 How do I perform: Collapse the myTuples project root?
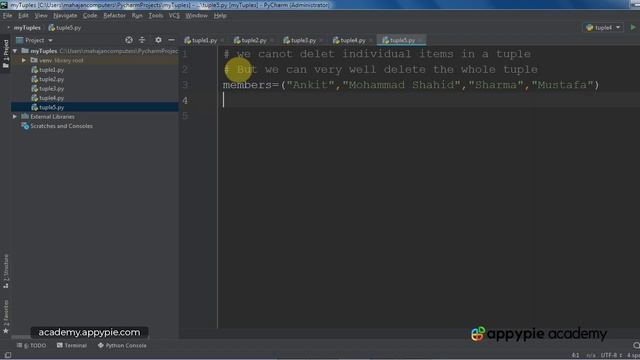(x=15, y=51)
